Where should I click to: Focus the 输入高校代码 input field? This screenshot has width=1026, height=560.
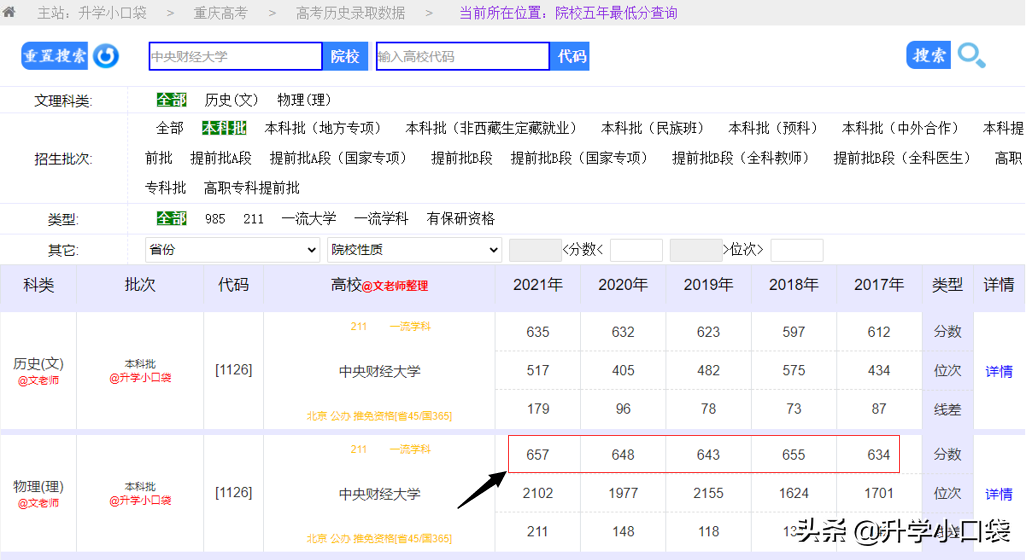point(463,56)
